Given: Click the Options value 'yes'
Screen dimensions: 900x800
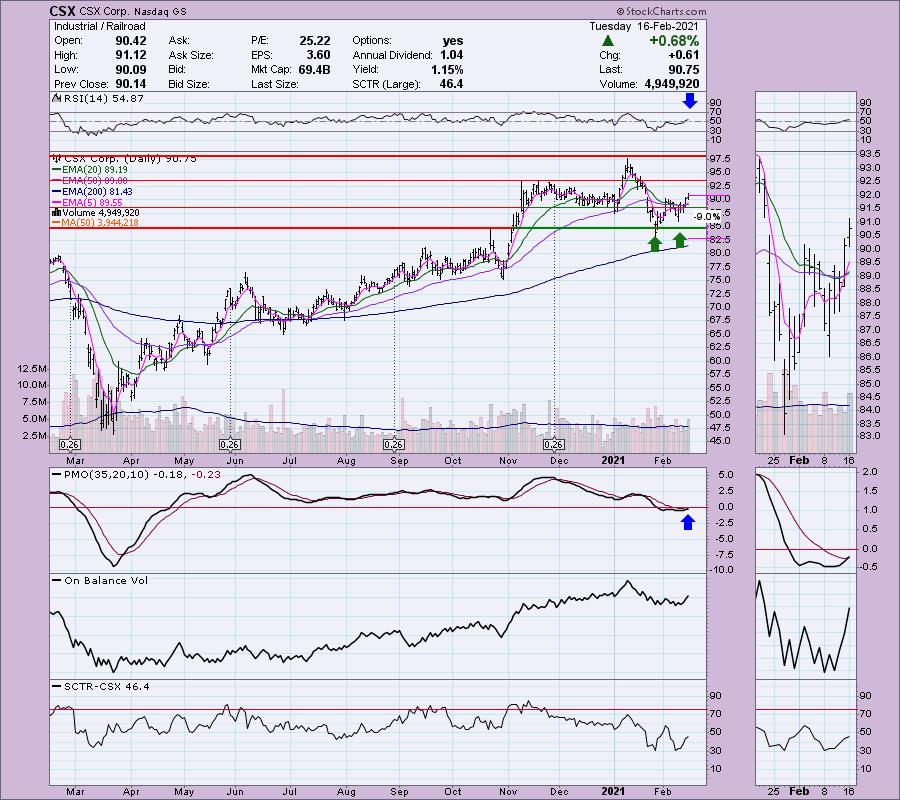Looking at the screenshot, I should click(453, 41).
